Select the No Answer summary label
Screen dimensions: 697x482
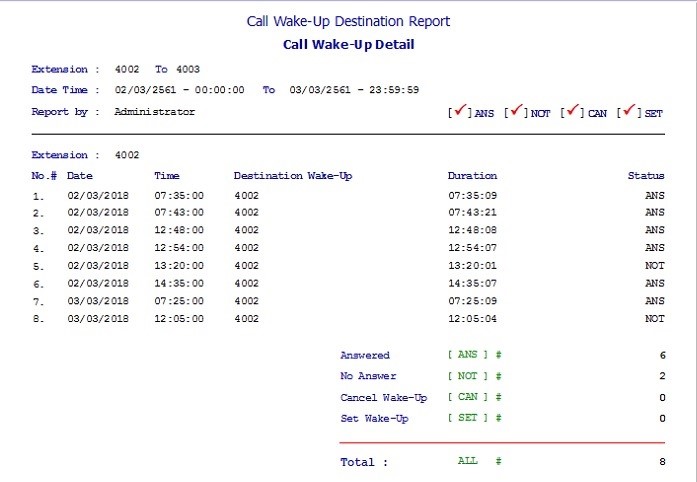coord(368,376)
